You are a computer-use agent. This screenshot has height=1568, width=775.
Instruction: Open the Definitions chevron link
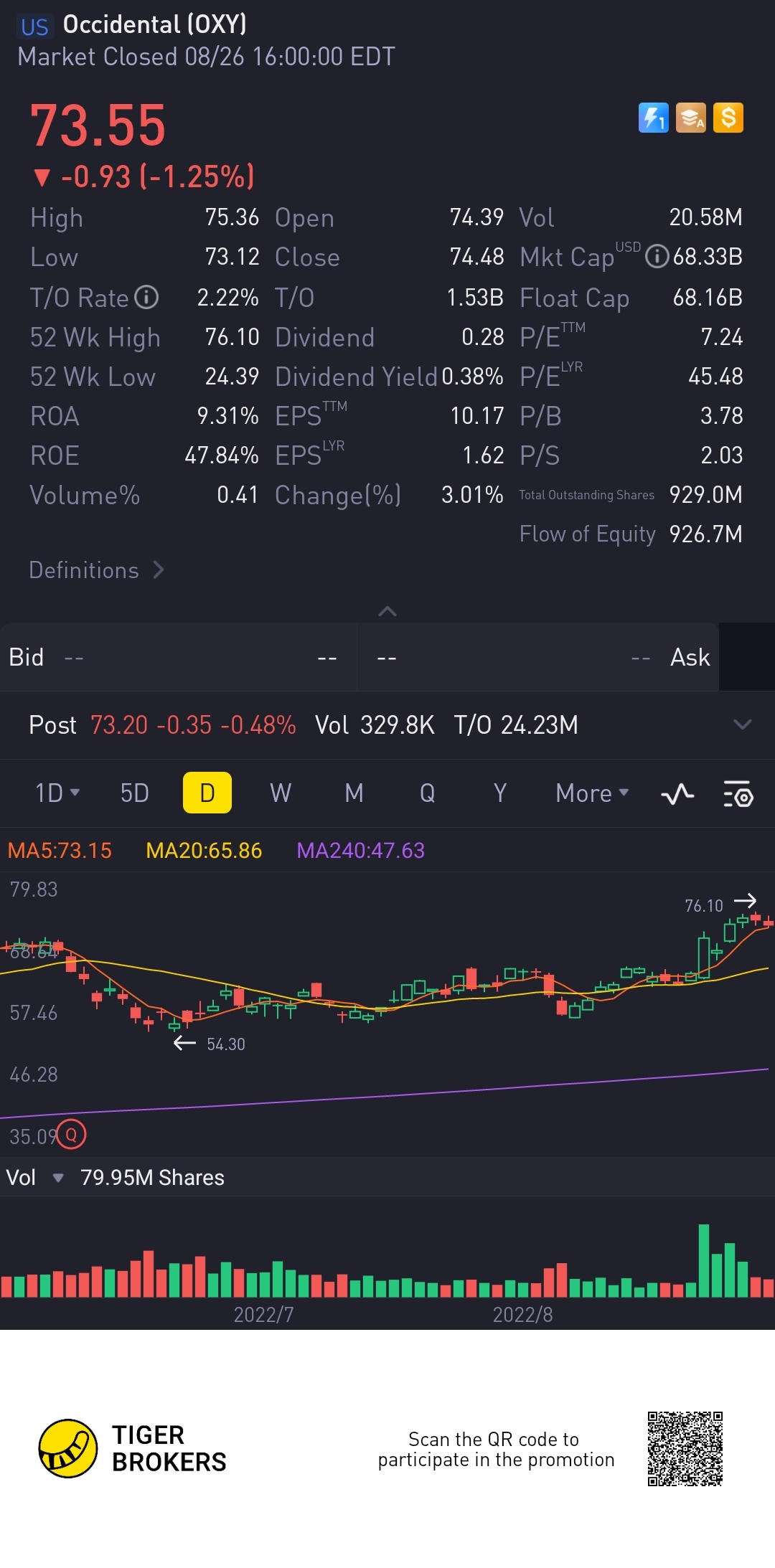pos(97,570)
